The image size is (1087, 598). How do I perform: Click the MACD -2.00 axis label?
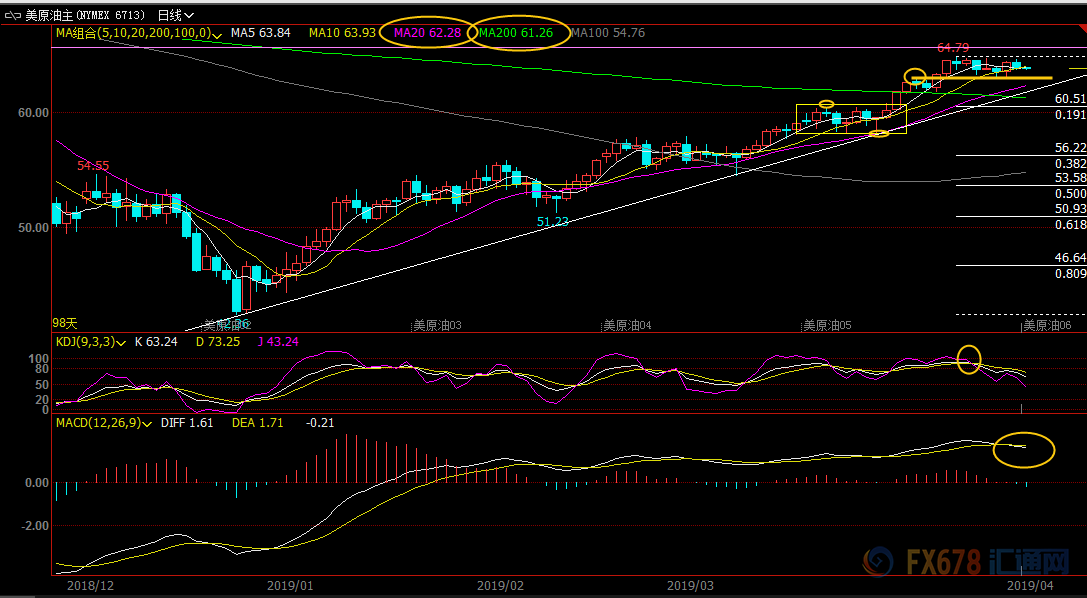(35, 526)
